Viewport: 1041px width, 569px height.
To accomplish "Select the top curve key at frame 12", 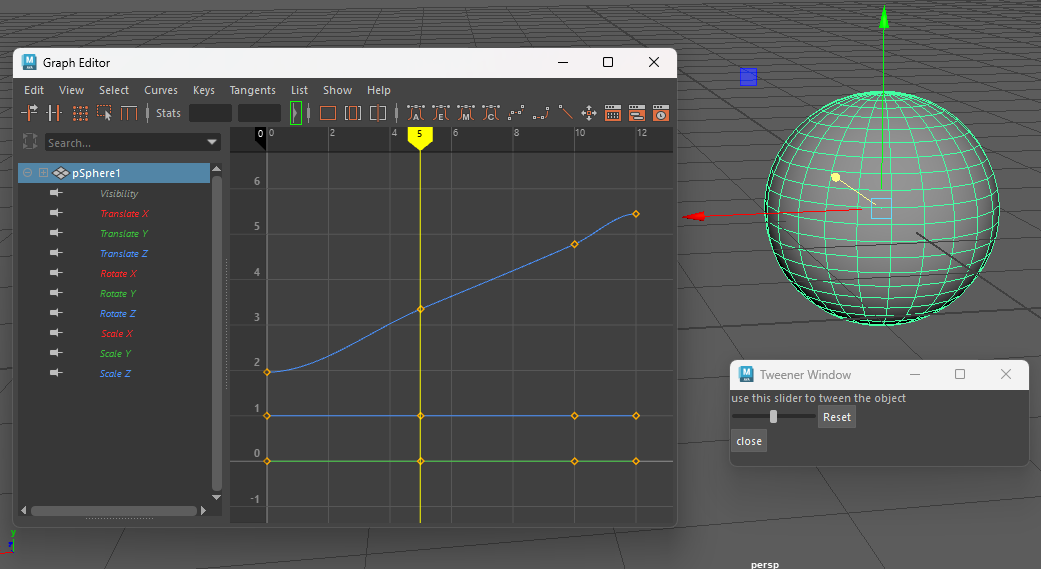I will pyautogui.click(x=636, y=214).
